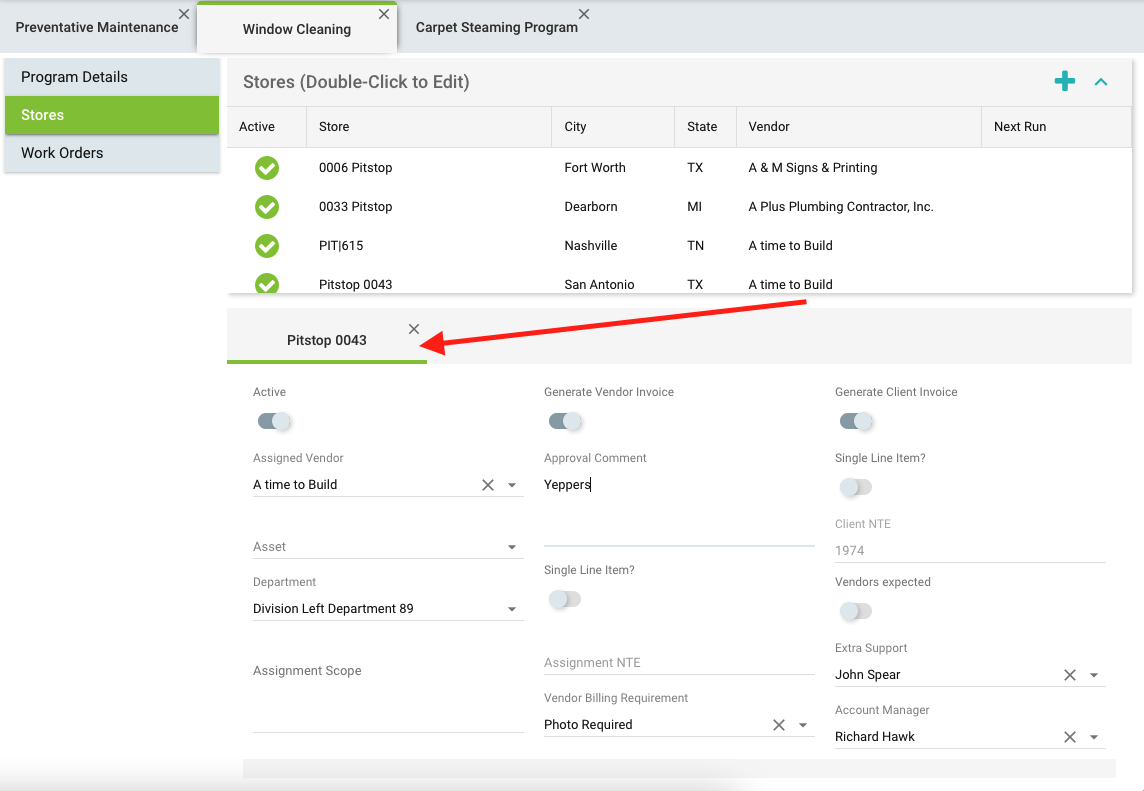Switch to the Carpet Steaming Program tab
The image size is (1144, 791).
(496, 27)
